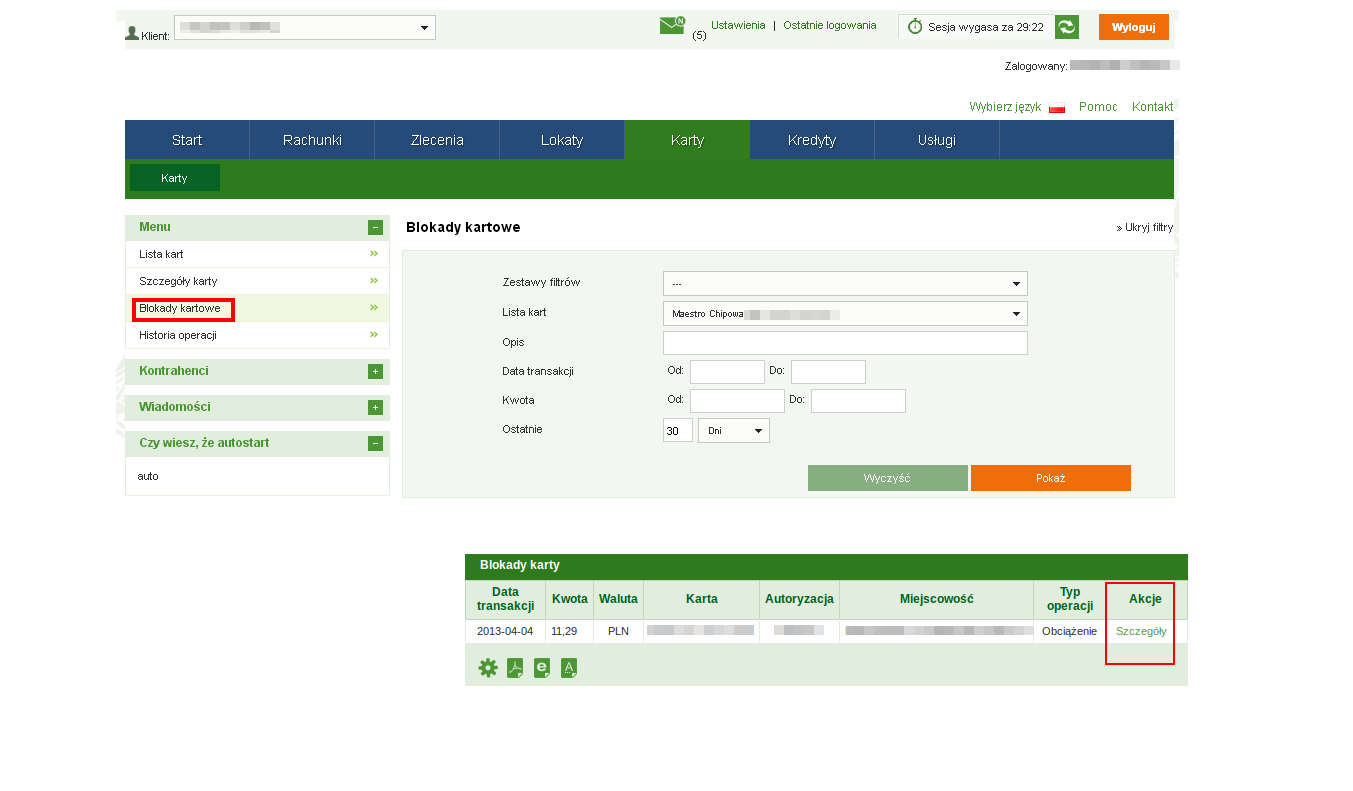
Task: Click the 'auto' text in autostart panel
Action: [148, 476]
